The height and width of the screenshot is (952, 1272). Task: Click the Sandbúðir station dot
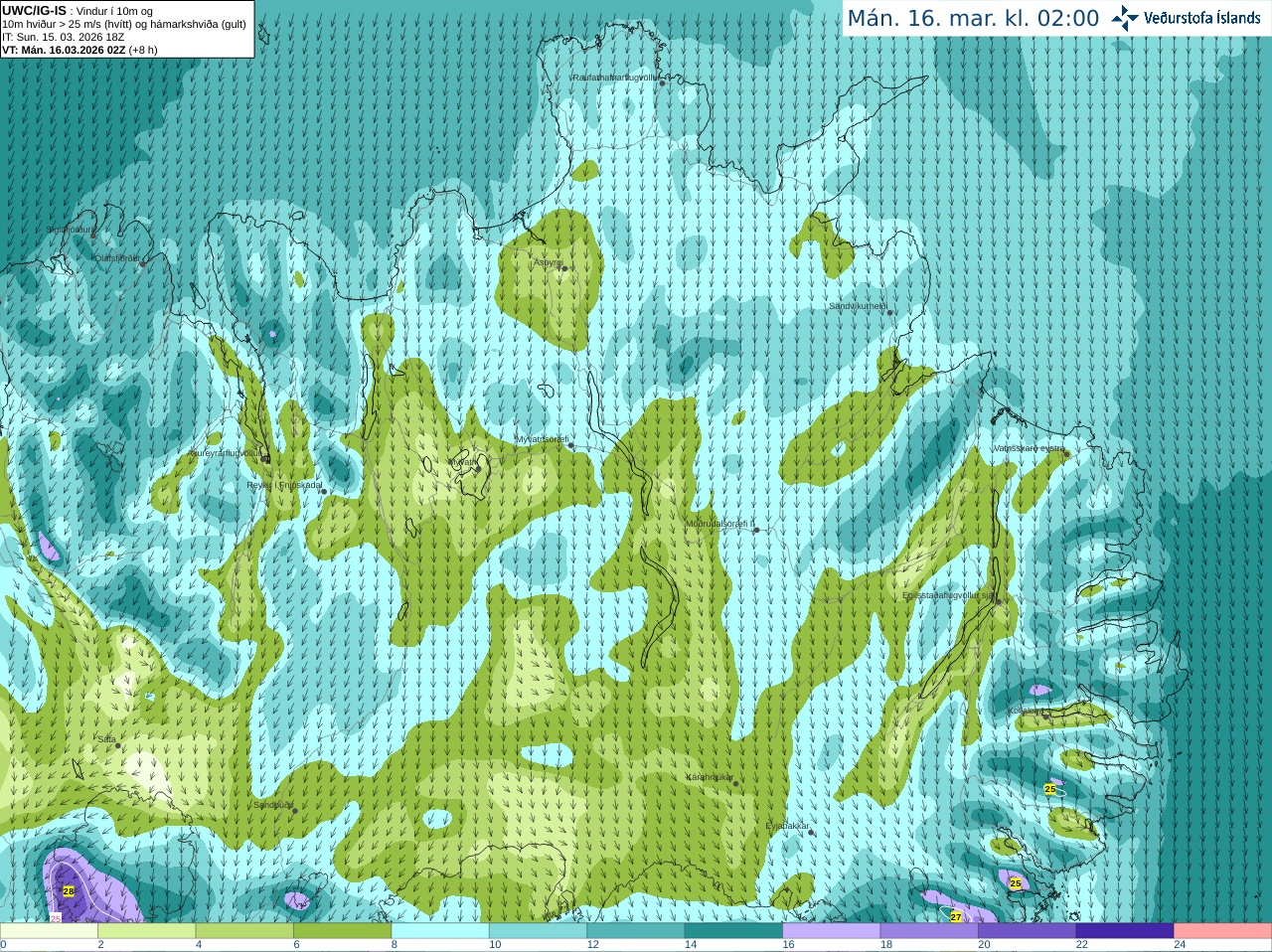pyautogui.click(x=294, y=811)
